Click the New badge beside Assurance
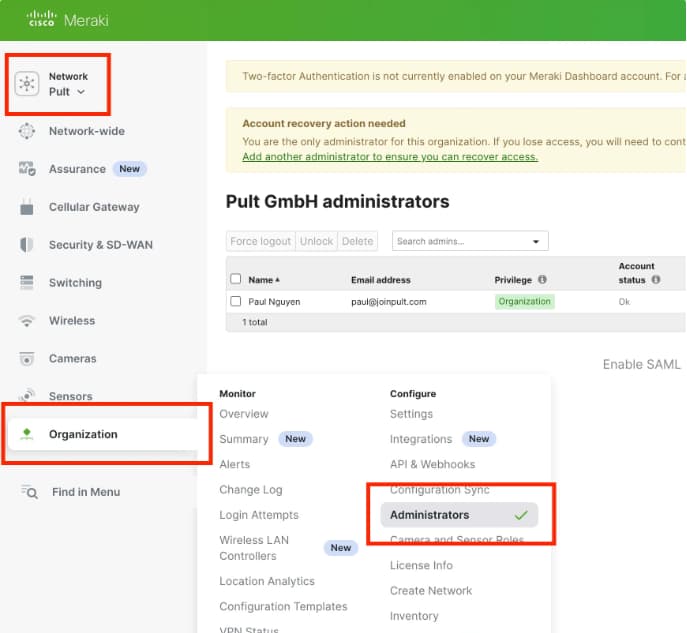 pos(130,169)
